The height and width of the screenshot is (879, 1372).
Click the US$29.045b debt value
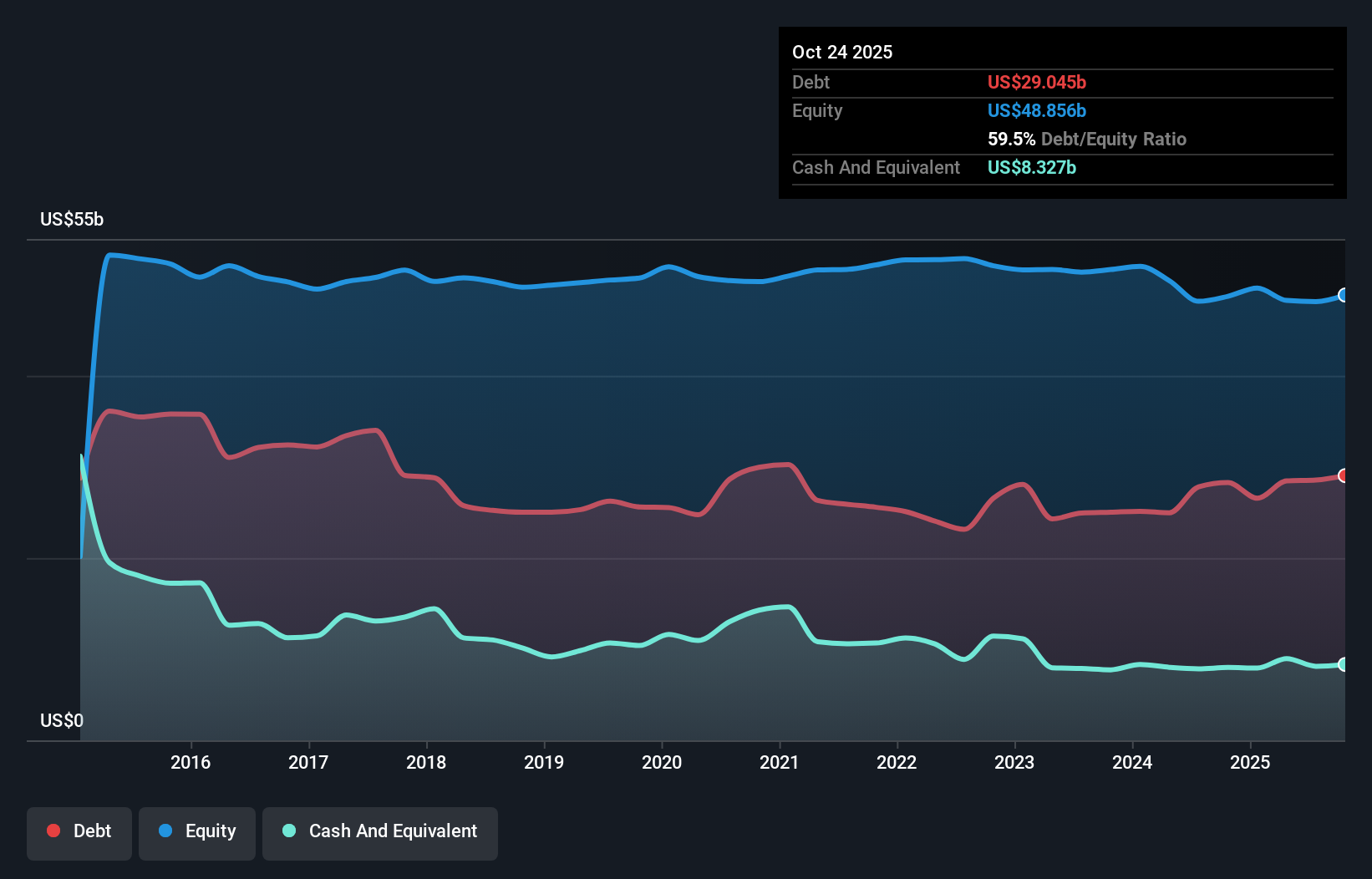pyautogui.click(x=1037, y=82)
